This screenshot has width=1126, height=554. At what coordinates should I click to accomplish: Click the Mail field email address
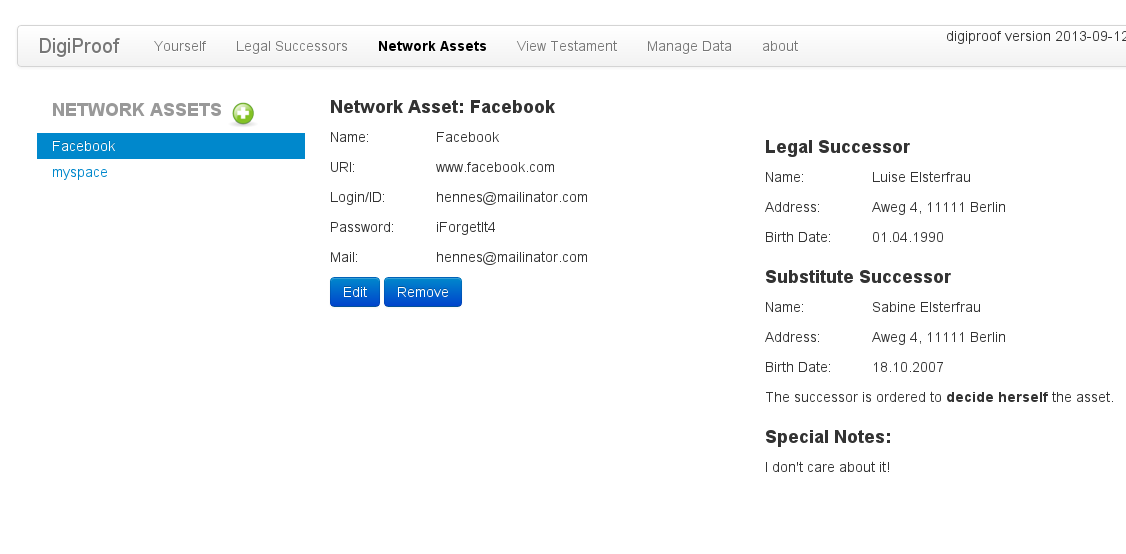pos(512,257)
